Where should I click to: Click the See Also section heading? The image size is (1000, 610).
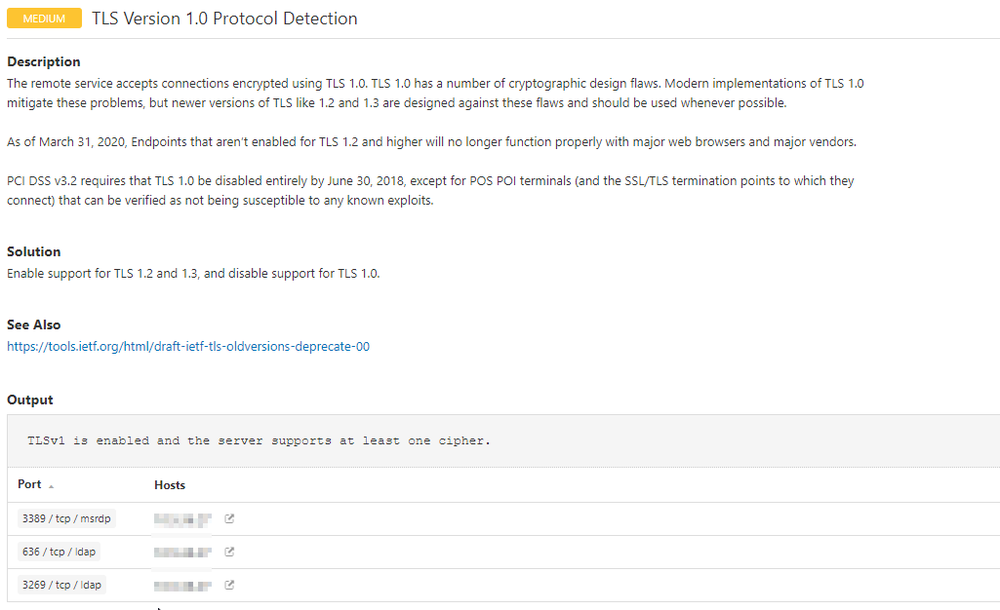[x=34, y=325]
